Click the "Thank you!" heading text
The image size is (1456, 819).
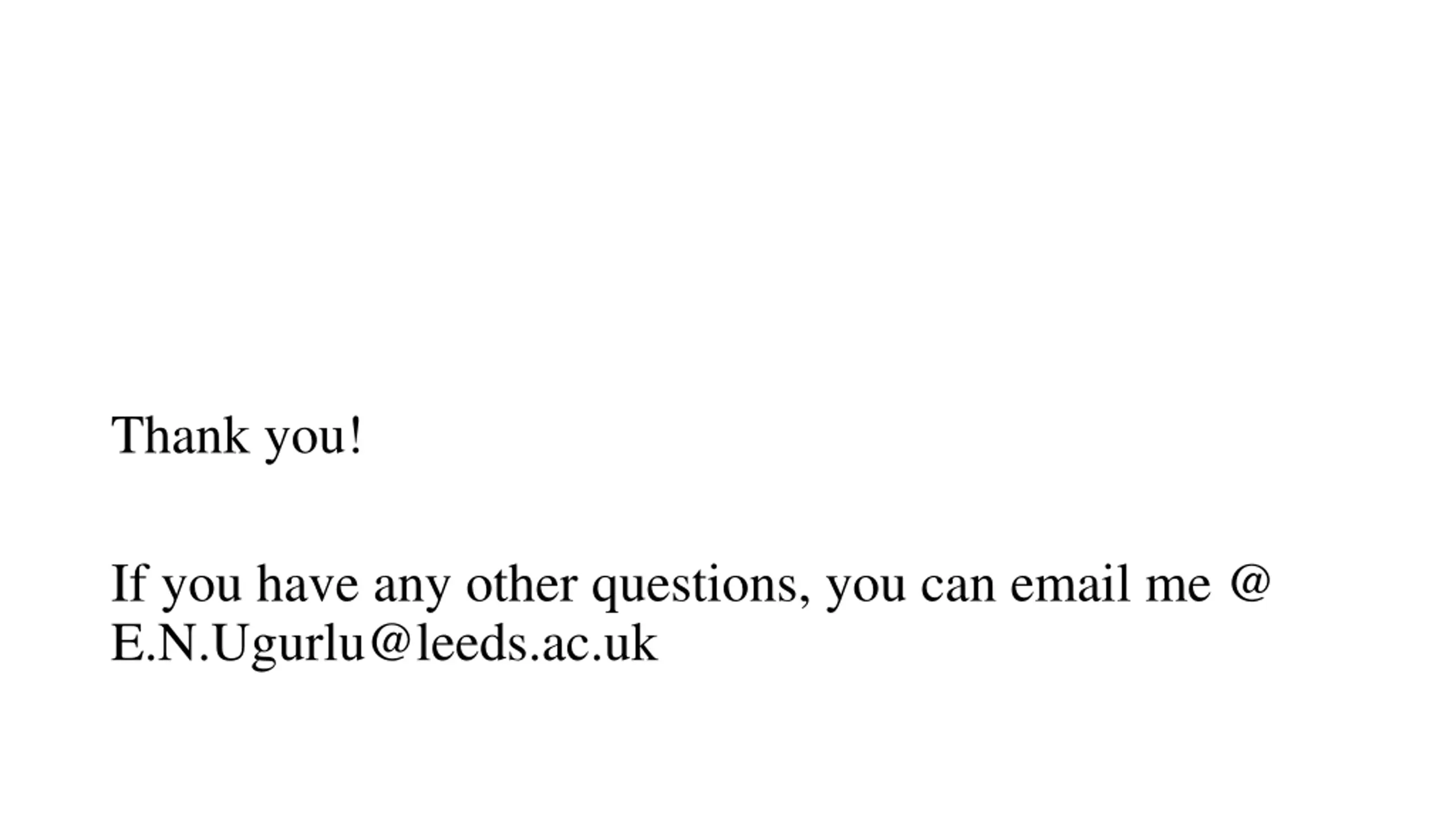pyautogui.click(x=237, y=436)
